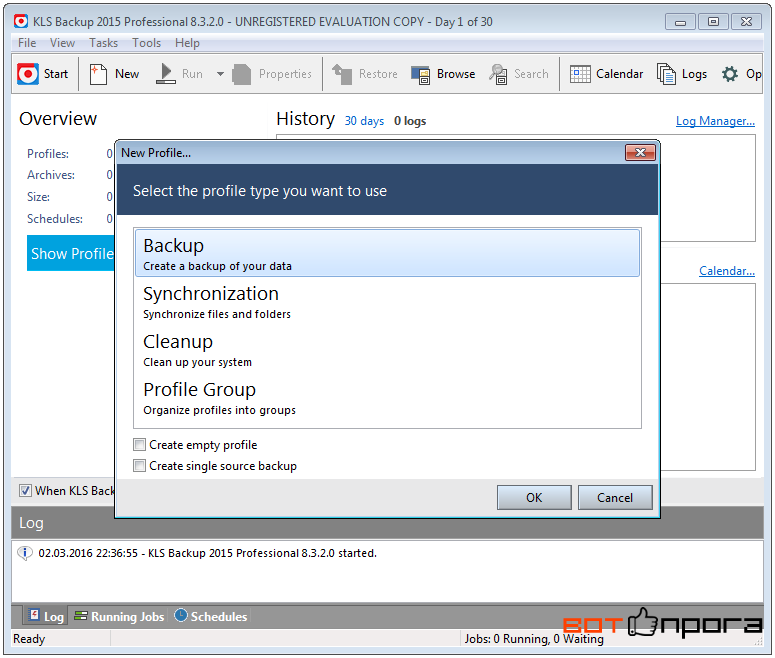Toggle the When KLS Backup checkbox
Image resolution: width=775 pixels, height=658 pixels.
pos(25,490)
